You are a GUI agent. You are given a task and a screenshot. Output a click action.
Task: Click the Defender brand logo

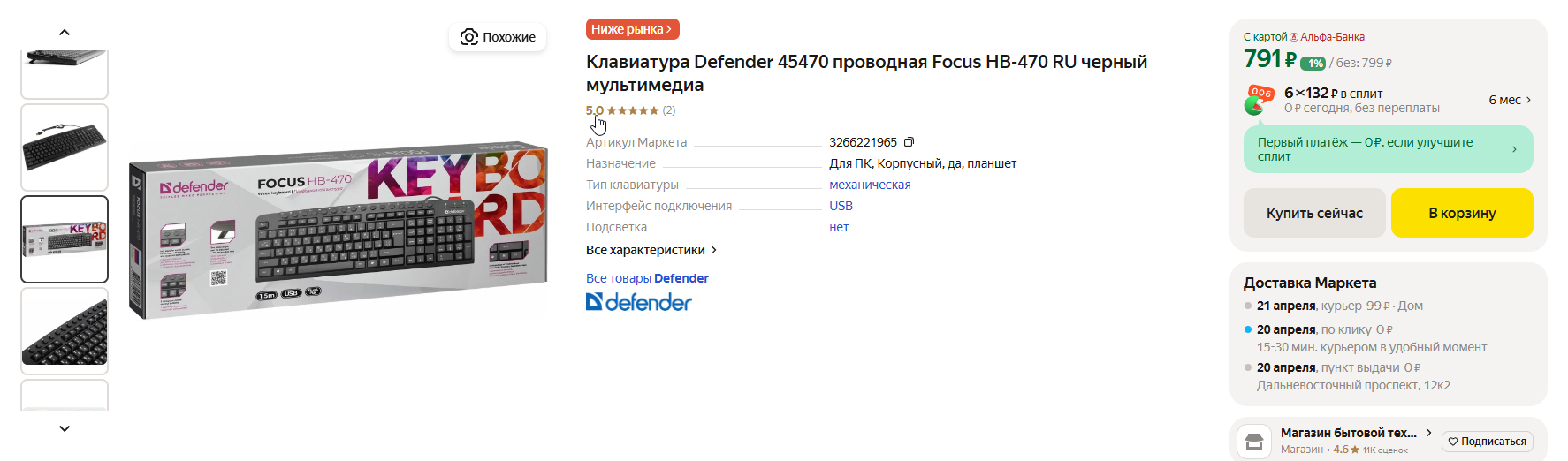pos(639,302)
